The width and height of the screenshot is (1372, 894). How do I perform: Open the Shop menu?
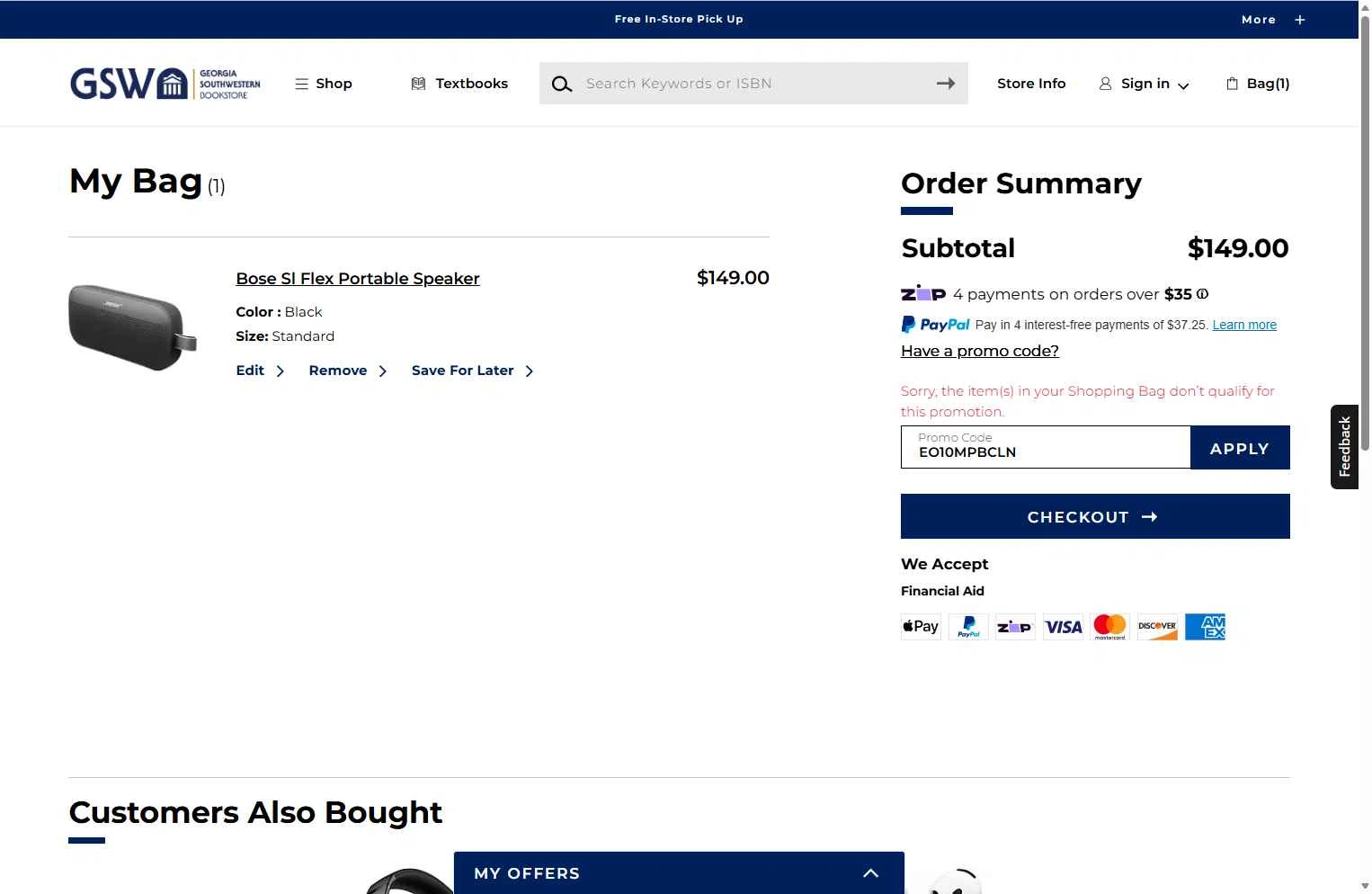pyautogui.click(x=324, y=84)
